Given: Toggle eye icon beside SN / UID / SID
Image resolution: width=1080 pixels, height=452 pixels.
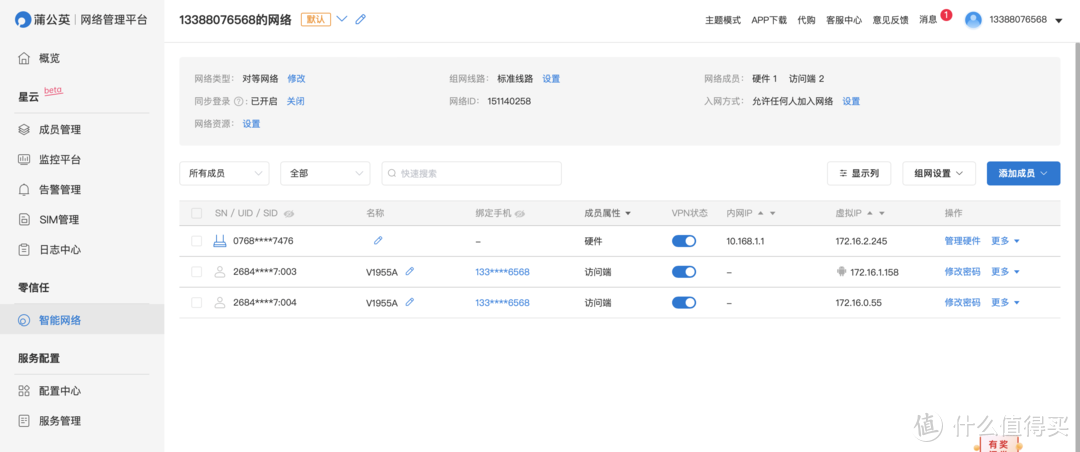Looking at the screenshot, I should (289, 214).
